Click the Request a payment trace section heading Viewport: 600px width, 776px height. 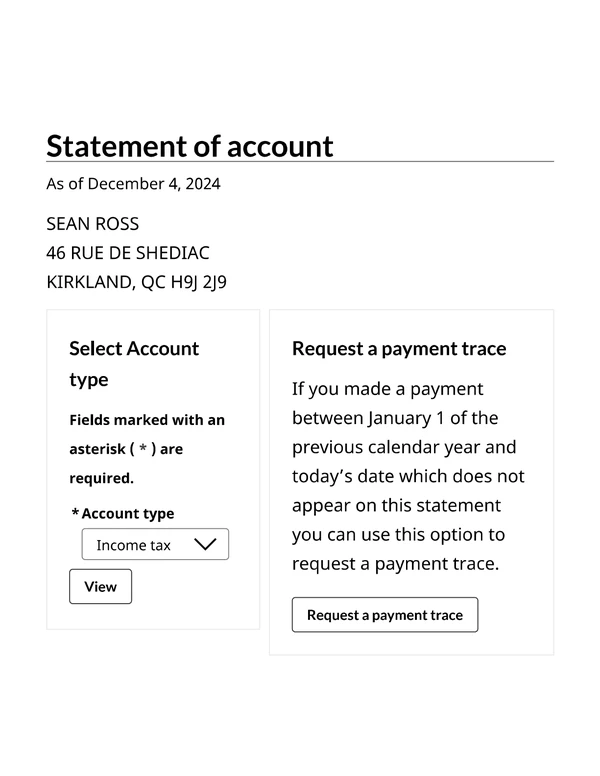tap(399, 349)
